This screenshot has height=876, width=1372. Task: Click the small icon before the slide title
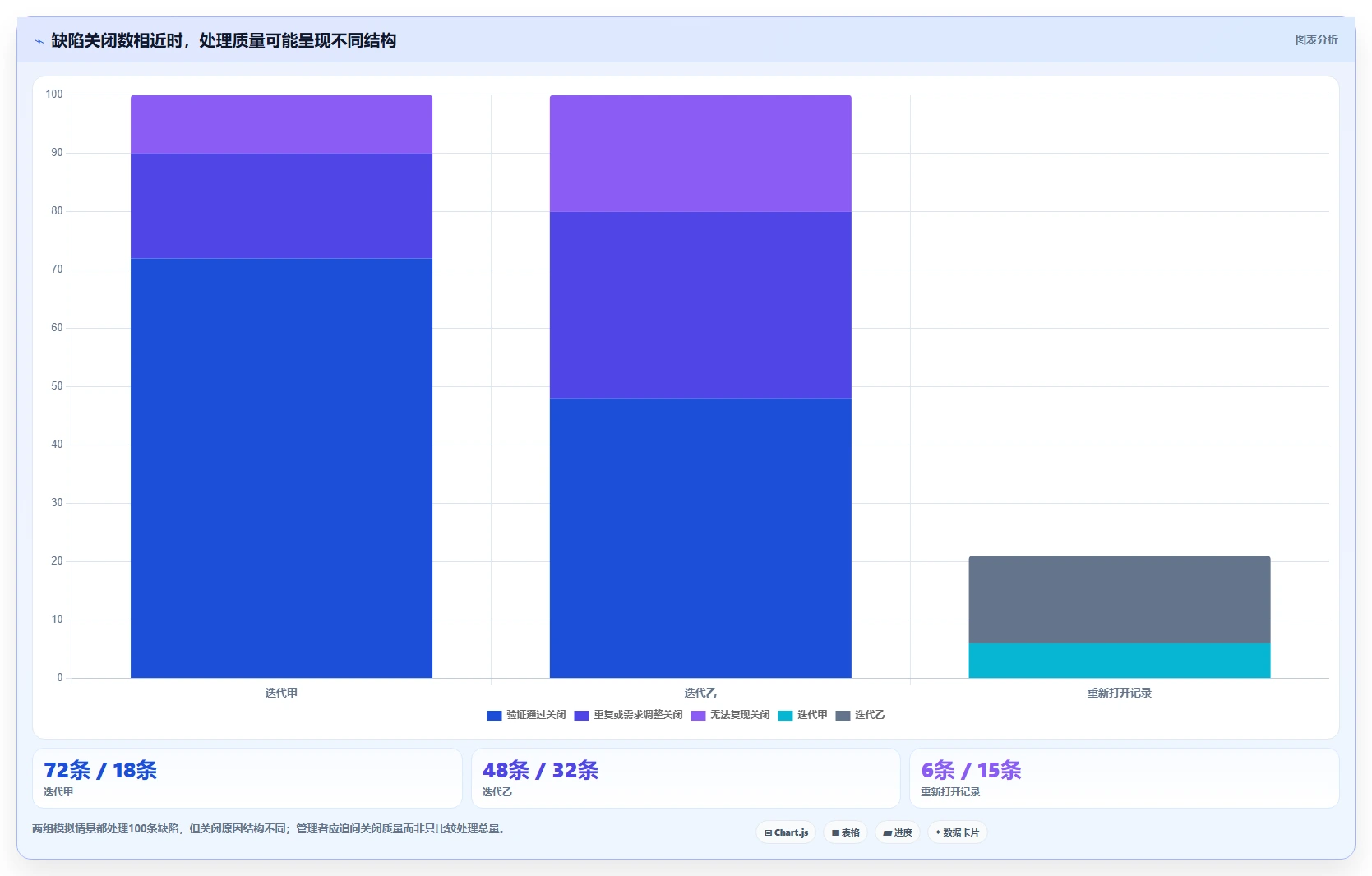(x=39, y=41)
